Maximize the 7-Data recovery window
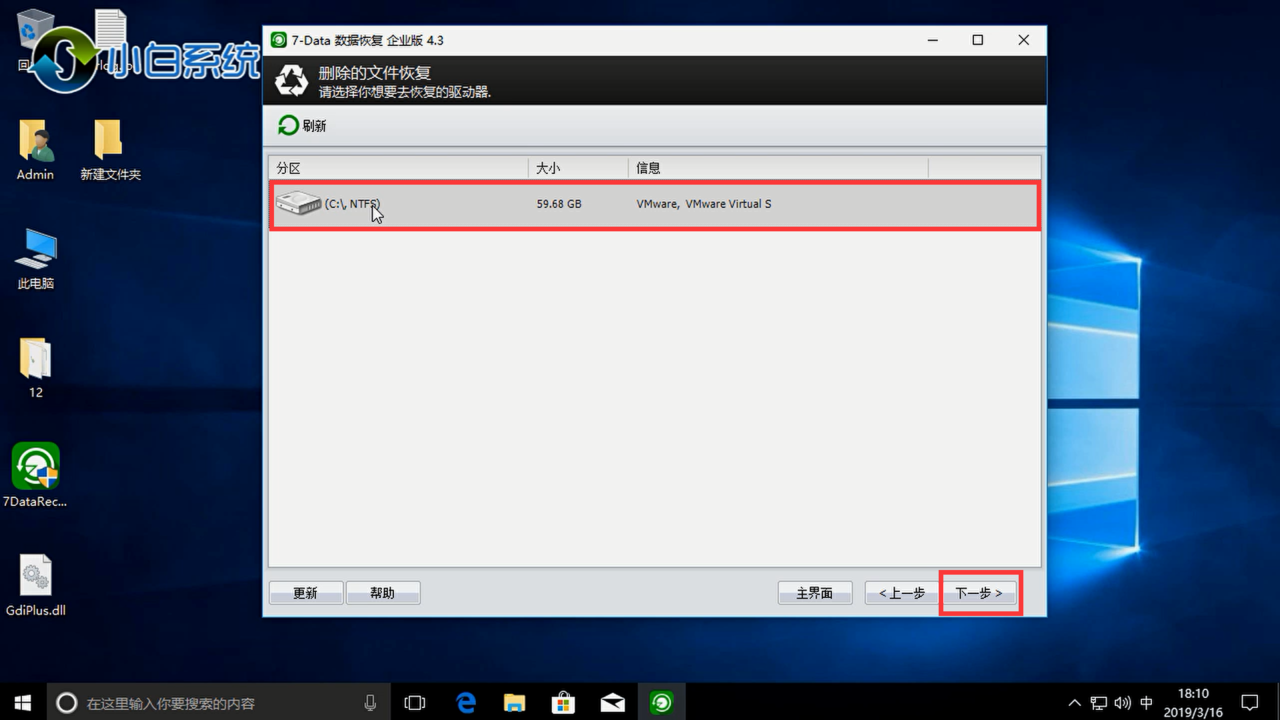This screenshot has height=720, width=1280. 978,40
